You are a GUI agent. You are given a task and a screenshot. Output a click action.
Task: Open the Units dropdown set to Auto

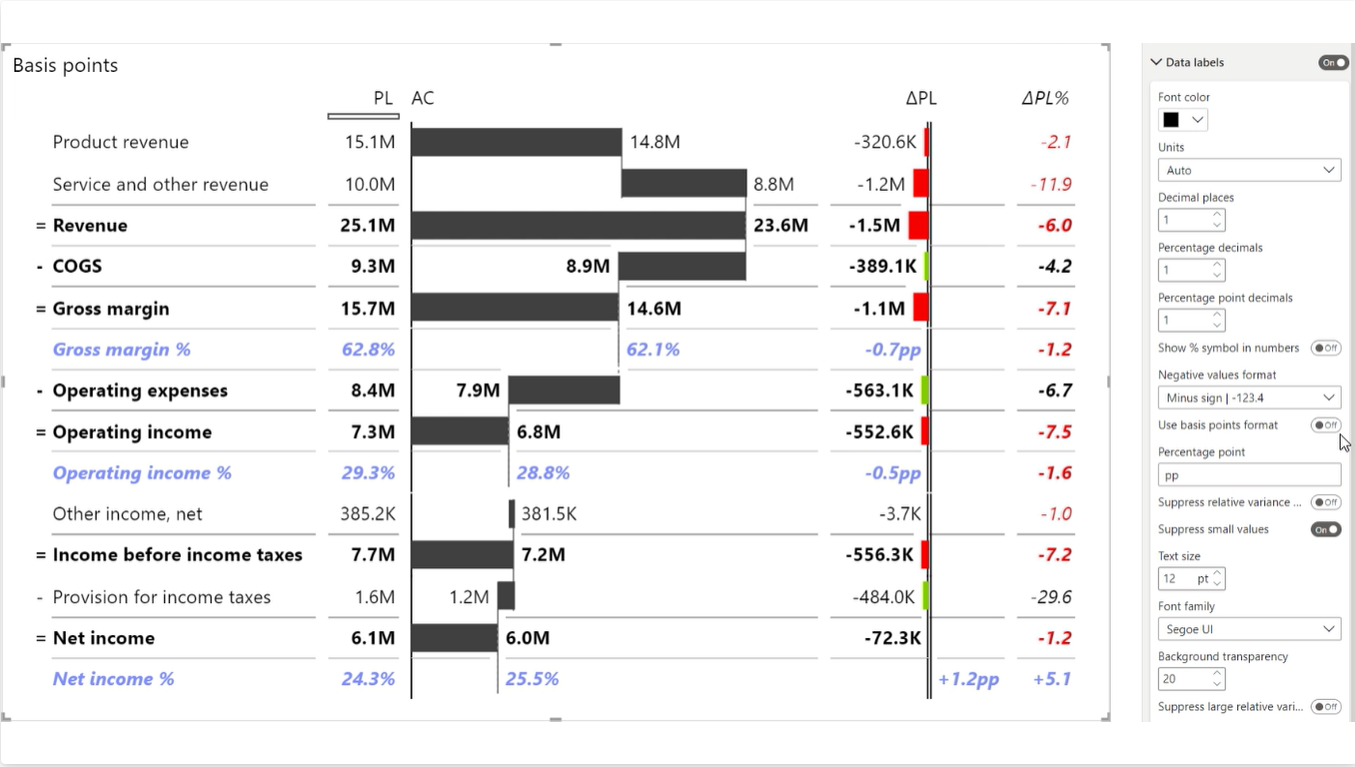coord(1248,170)
